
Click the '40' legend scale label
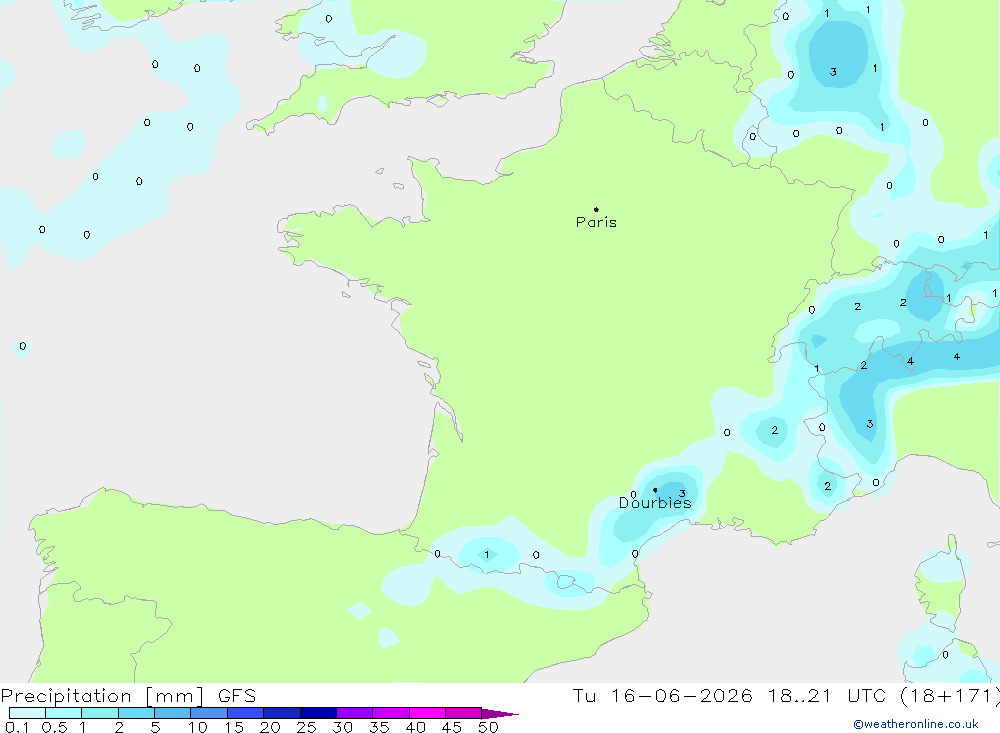(415, 727)
